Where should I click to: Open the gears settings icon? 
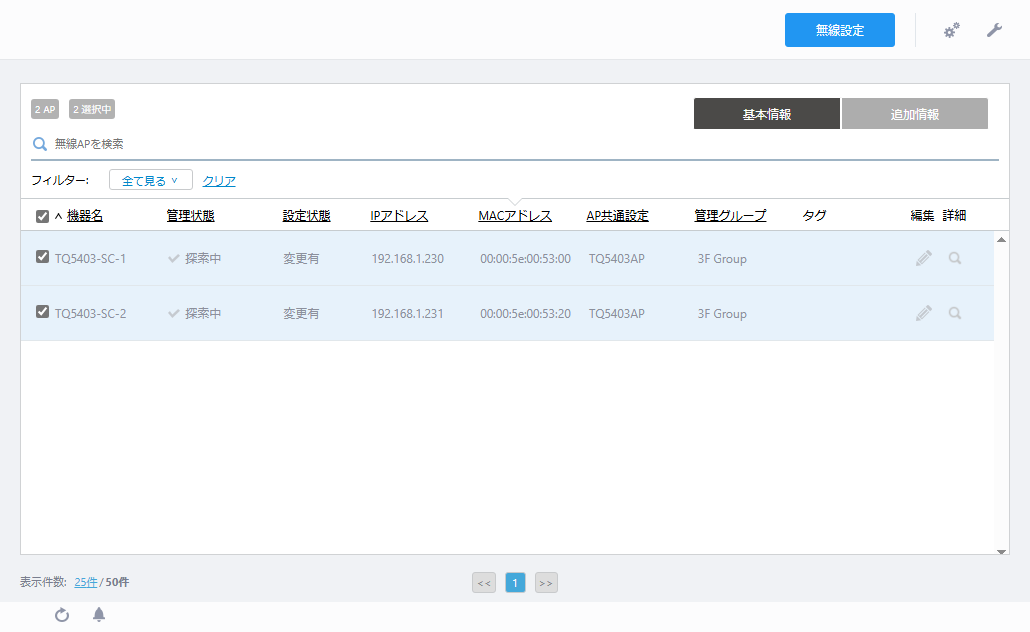coord(951,30)
